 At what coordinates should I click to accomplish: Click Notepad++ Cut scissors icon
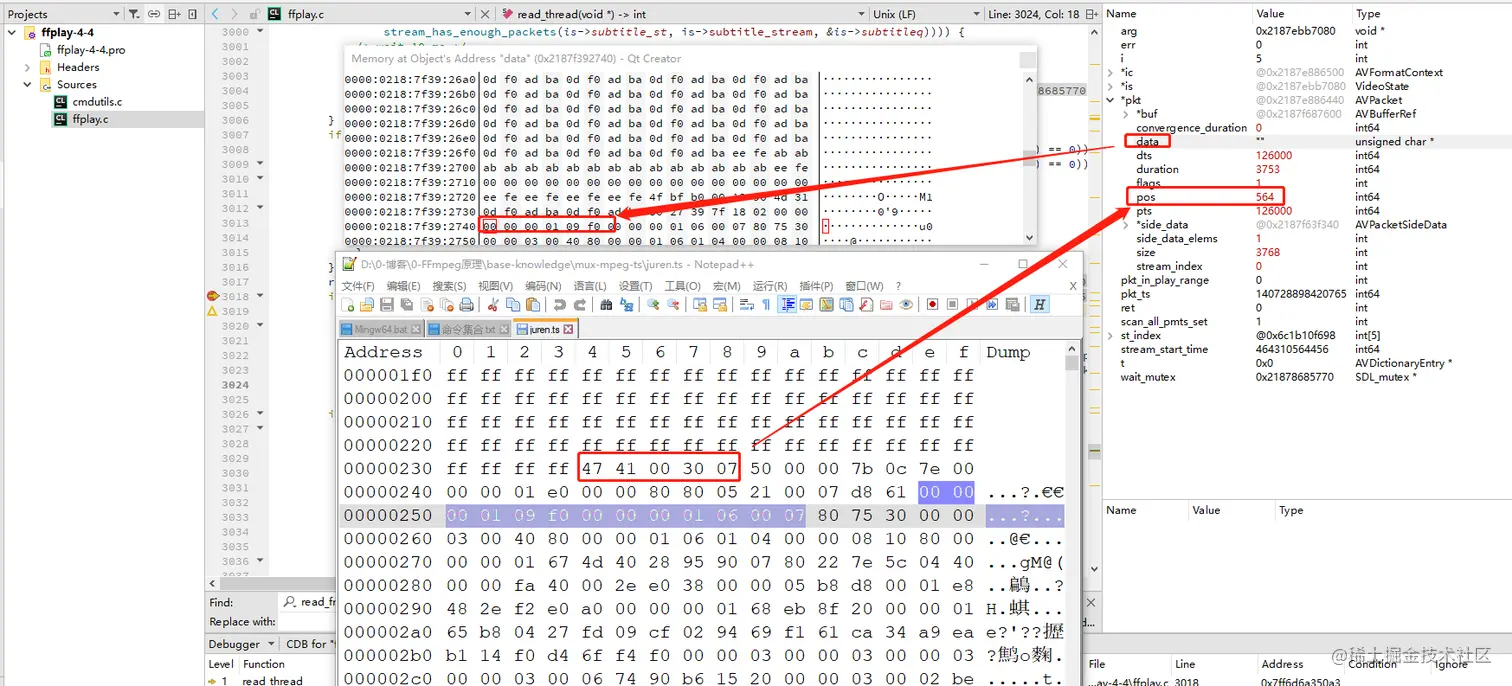[x=493, y=305]
